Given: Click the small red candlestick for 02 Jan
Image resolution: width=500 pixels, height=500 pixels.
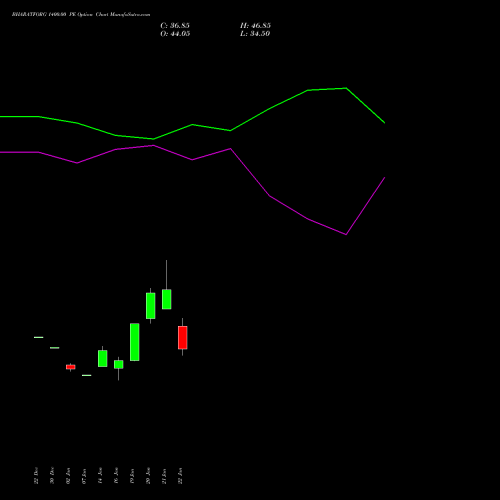Looking at the screenshot, I should [x=71, y=367].
